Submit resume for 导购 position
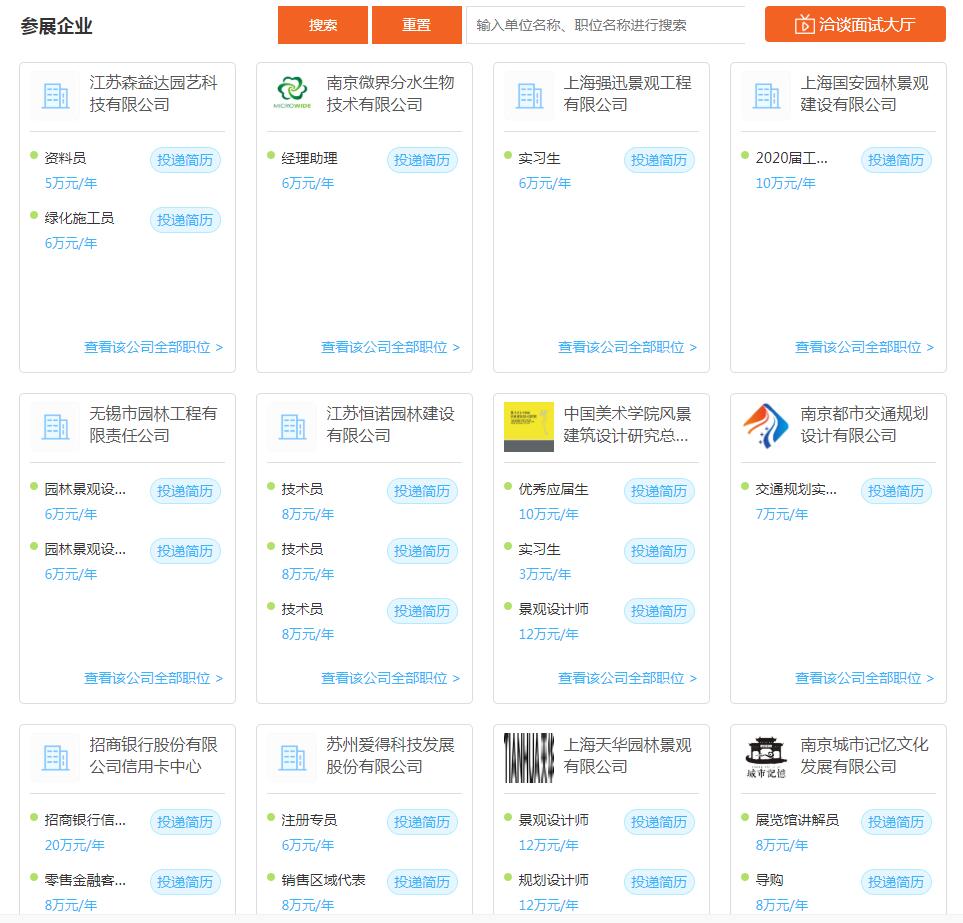The image size is (963, 923). coord(896,882)
